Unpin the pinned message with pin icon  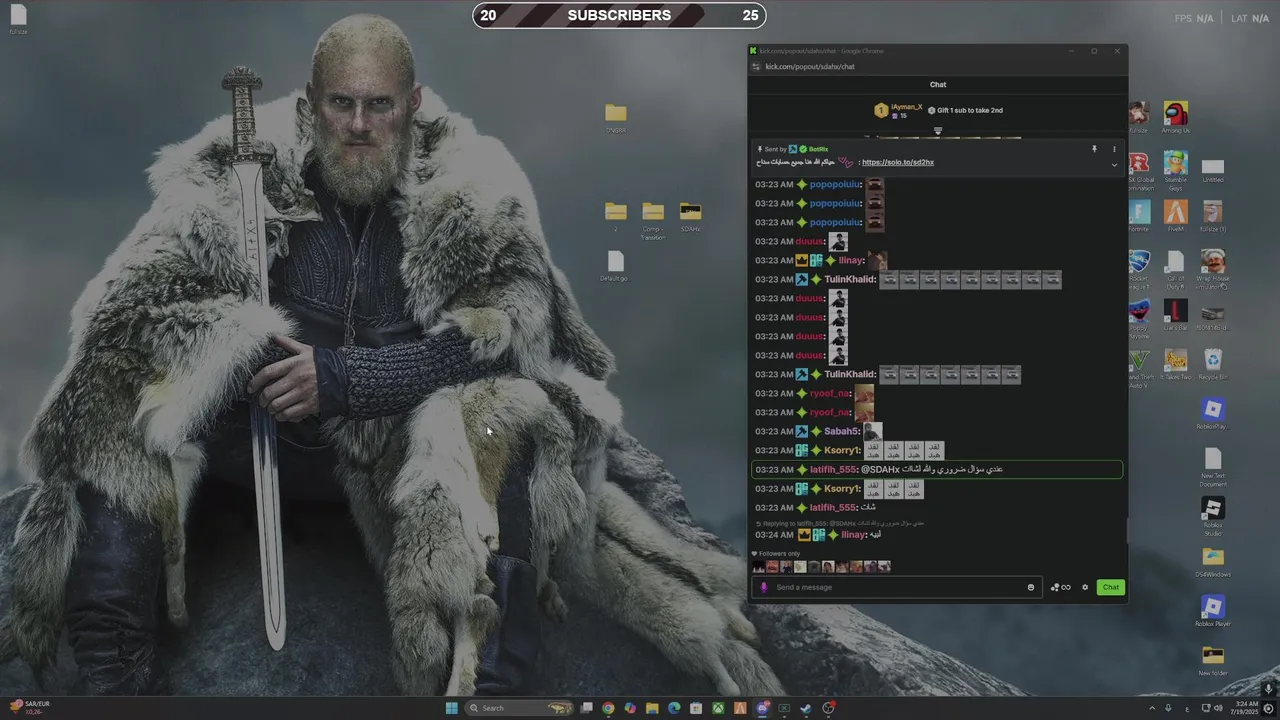pyautogui.click(x=1094, y=149)
